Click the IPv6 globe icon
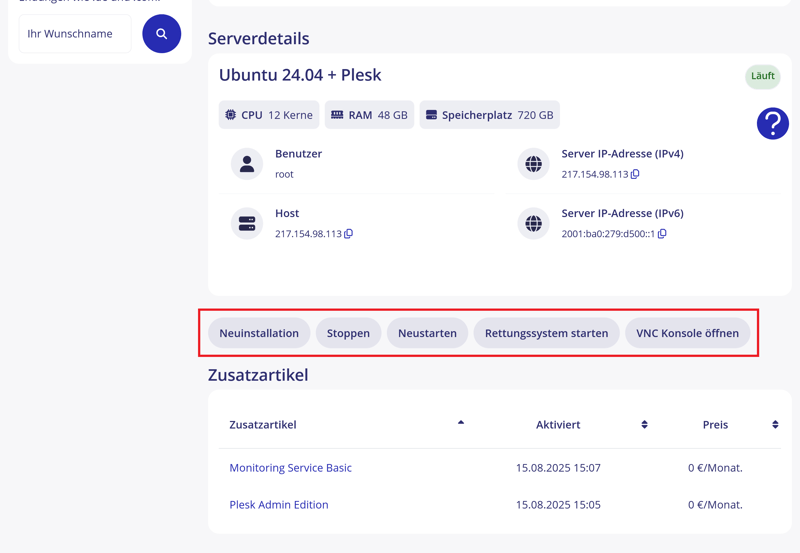This screenshot has height=553, width=800. click(x=533, y=223)
